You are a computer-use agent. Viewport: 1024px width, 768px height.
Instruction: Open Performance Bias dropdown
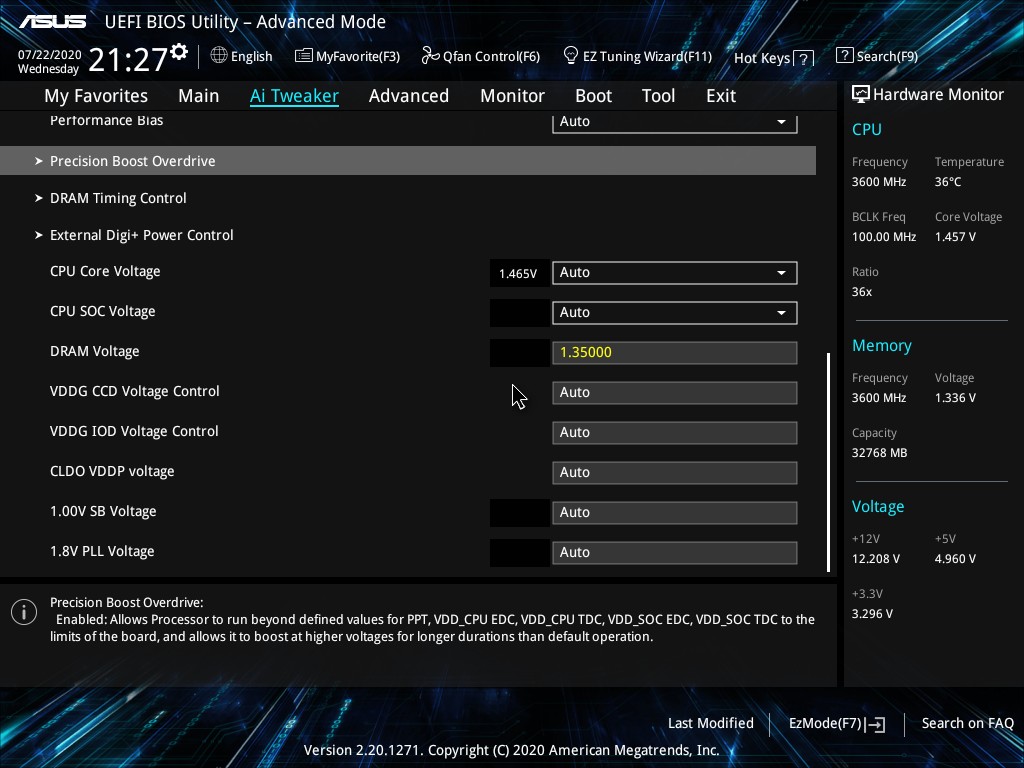(674, 122)
